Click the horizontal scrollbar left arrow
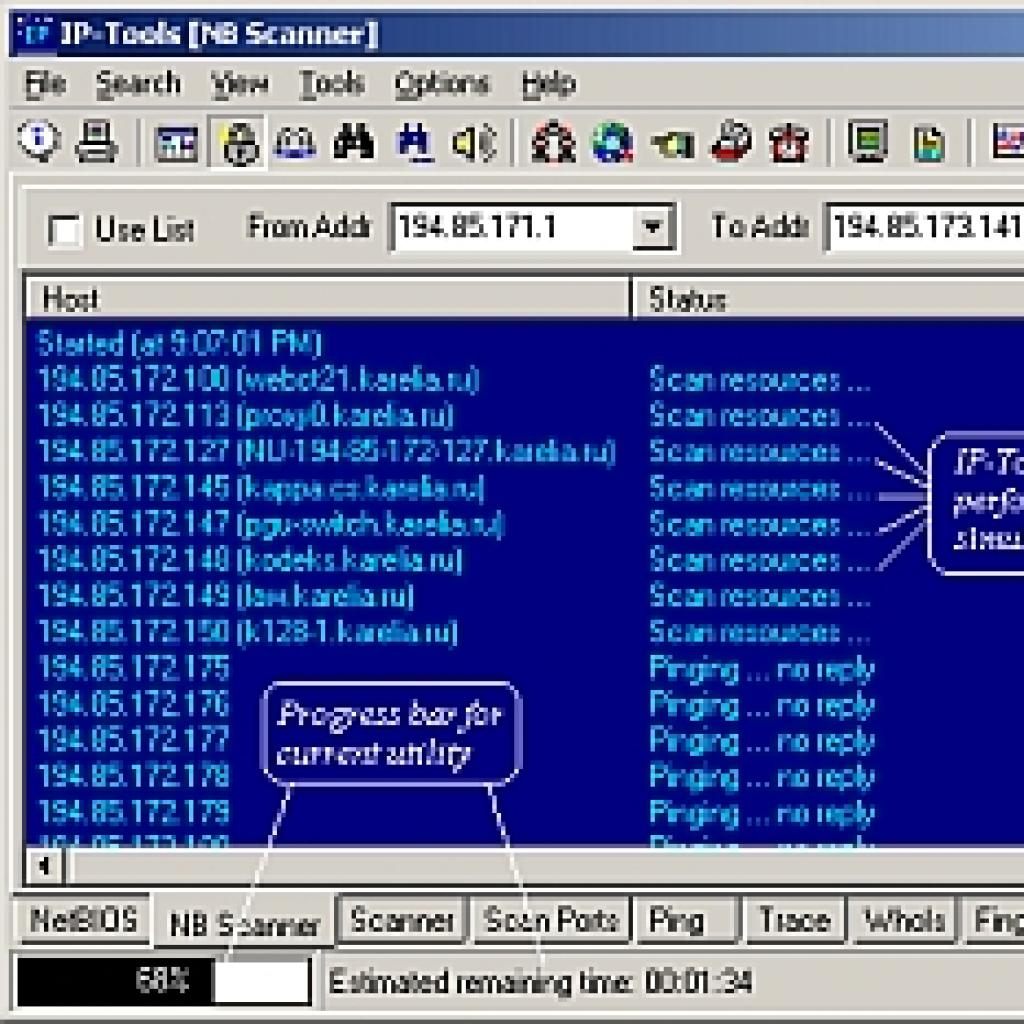The height and width of the screenshot is (1024, 1024). (45, 867)
